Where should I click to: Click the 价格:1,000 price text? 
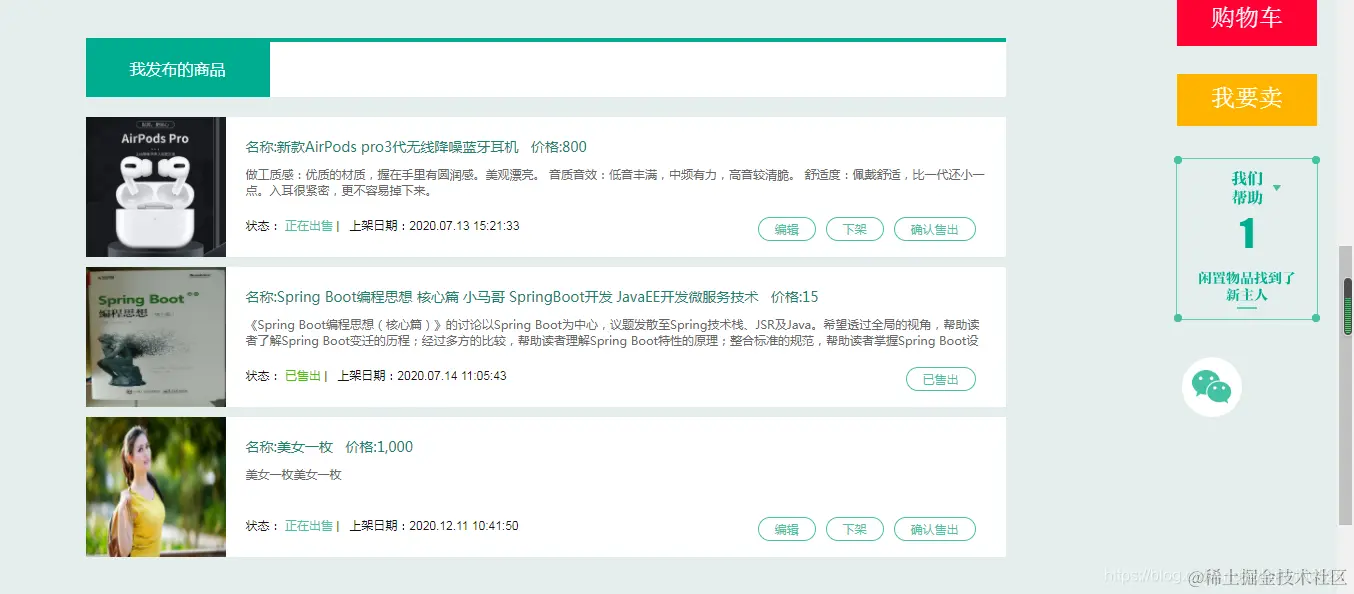(x=379, y=447)
